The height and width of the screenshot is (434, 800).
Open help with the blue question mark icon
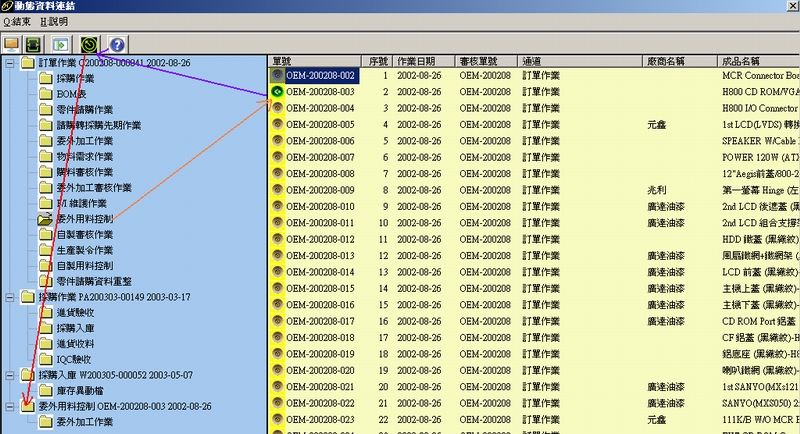[117, 44]
